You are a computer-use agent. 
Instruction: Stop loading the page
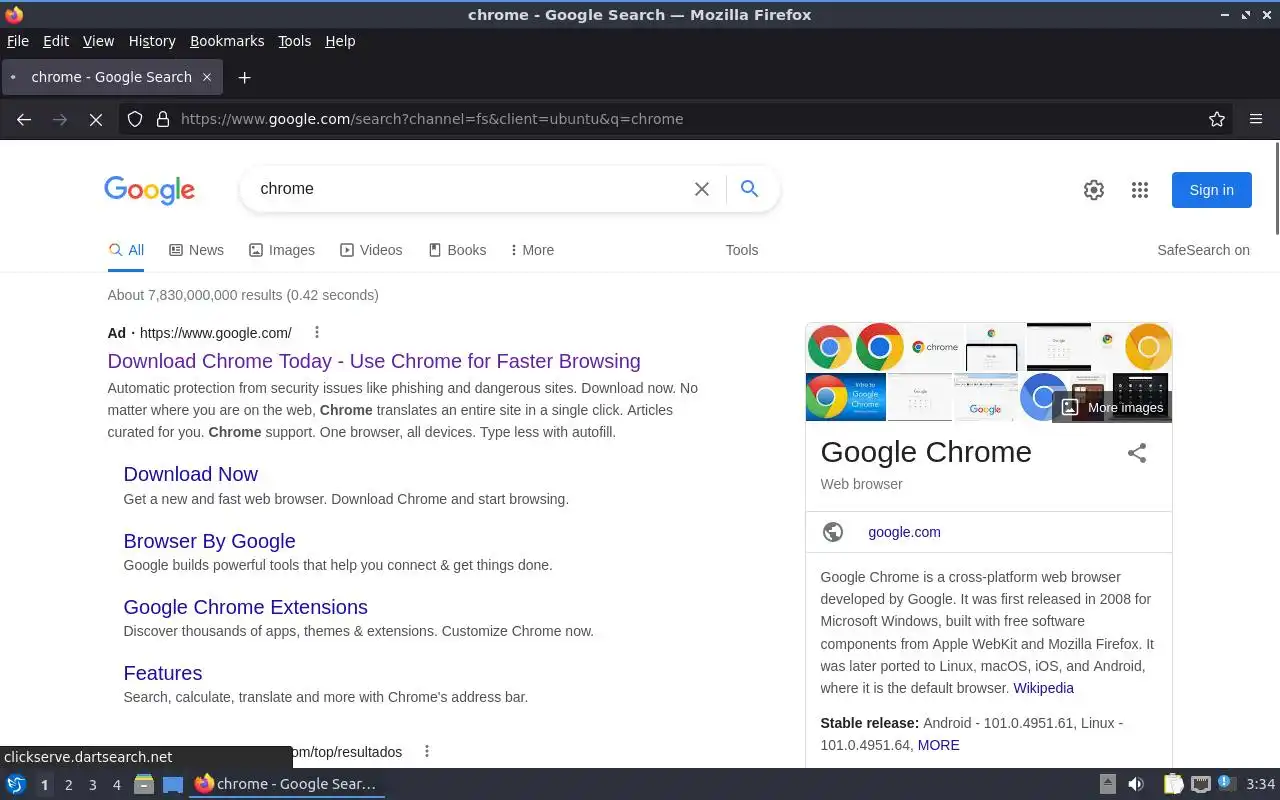tap(96, 119)
